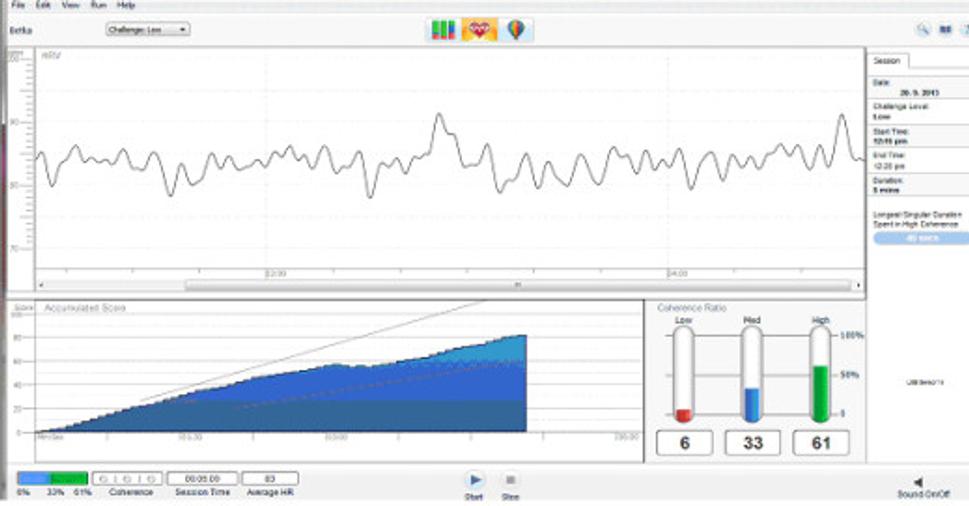The height and width of the screenshot is (506, 969).
Task: Click the High coherence value 61 box
Action: click(821, 443)
